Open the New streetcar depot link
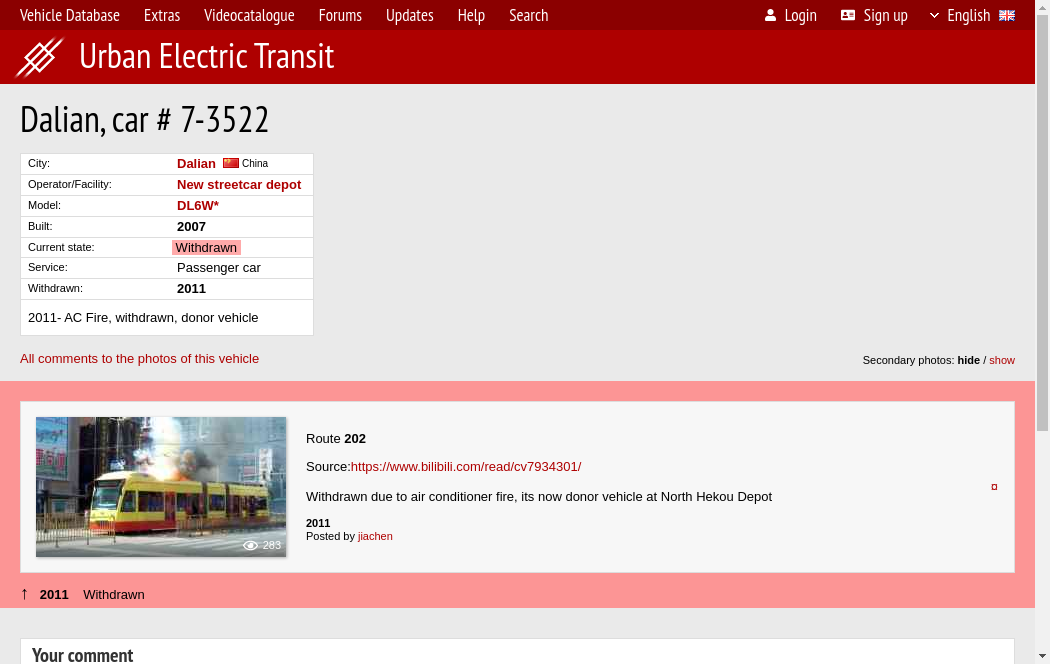Image resolution: width=1050 pixels, height=664 pixels. [239, 184]
